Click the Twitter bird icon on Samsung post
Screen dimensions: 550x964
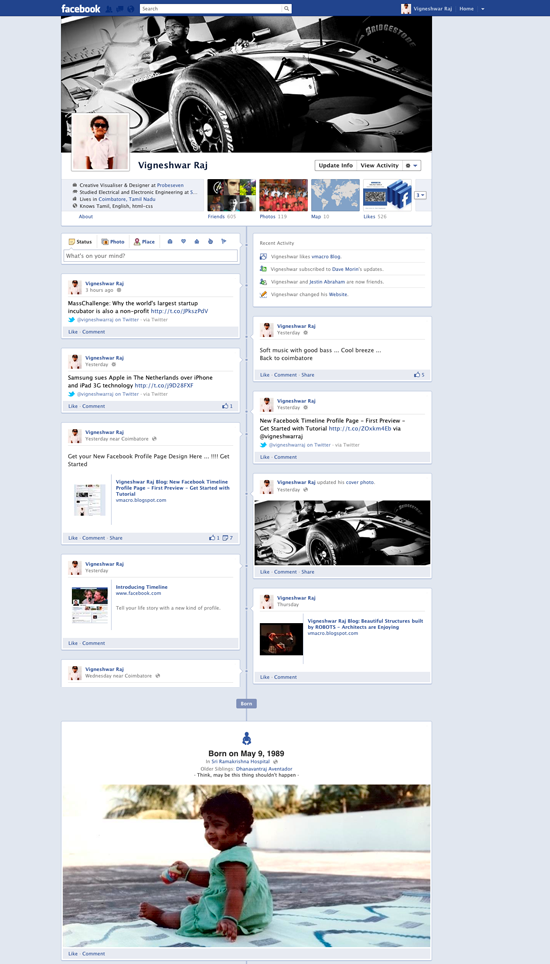pos(71,394)
